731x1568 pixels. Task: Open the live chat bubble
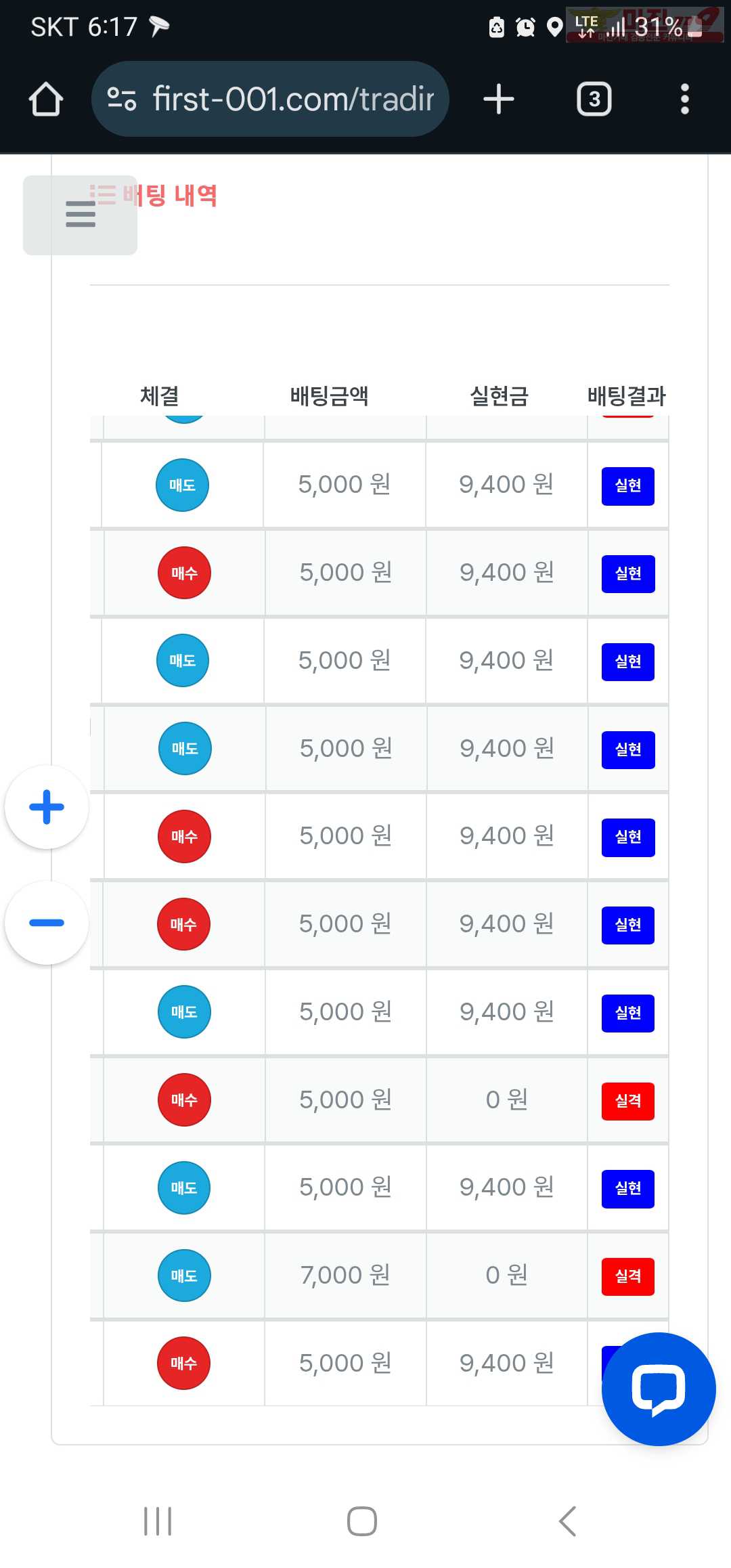[659, 1389]
